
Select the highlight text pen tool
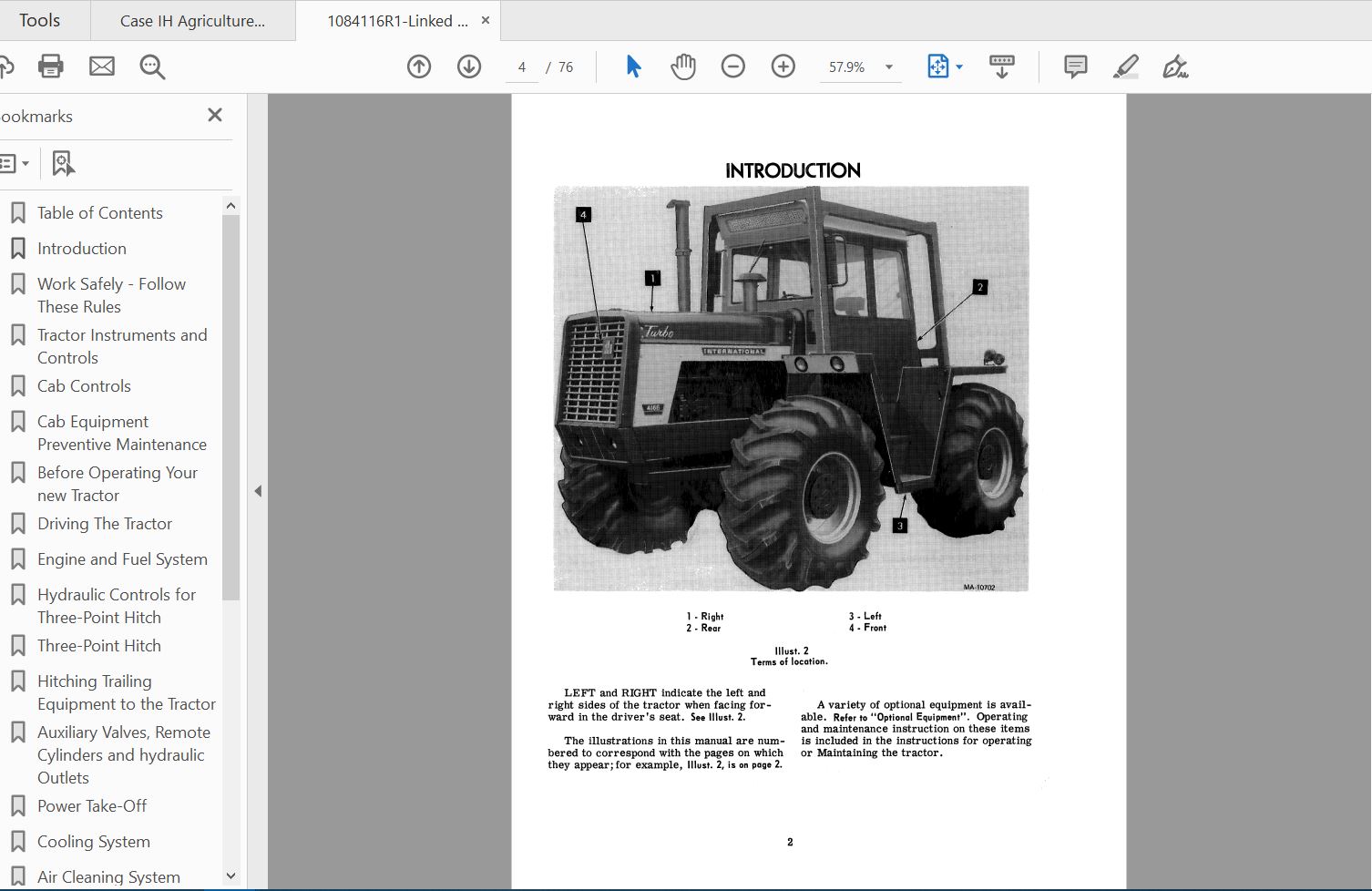point(1126,67)
